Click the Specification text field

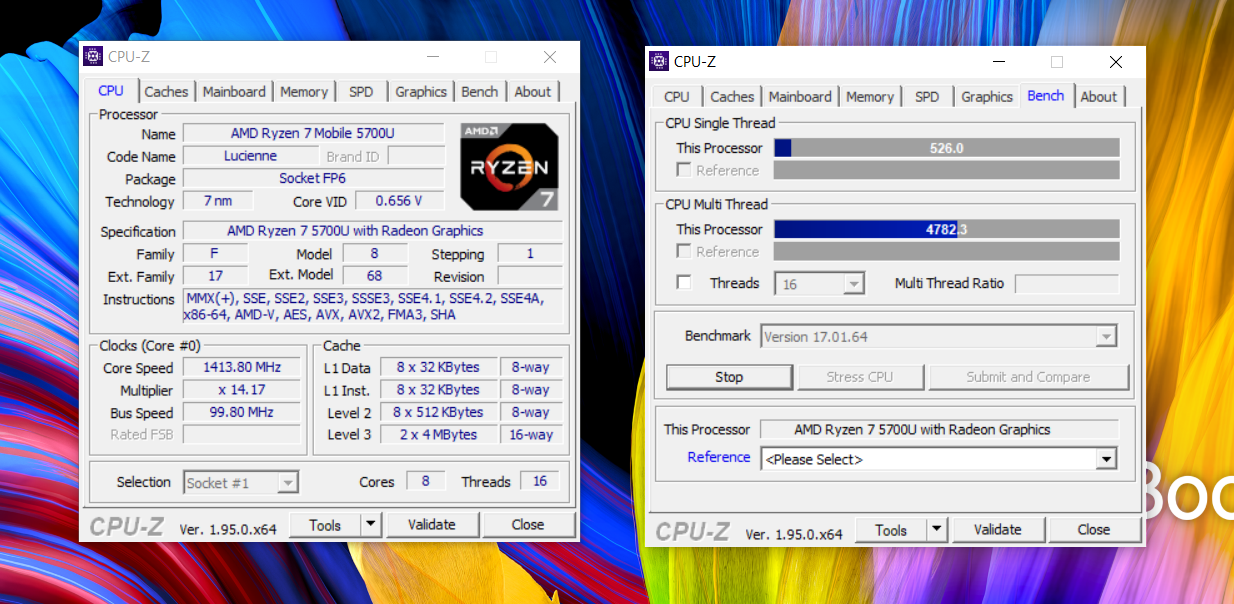(x=372, y=231)
